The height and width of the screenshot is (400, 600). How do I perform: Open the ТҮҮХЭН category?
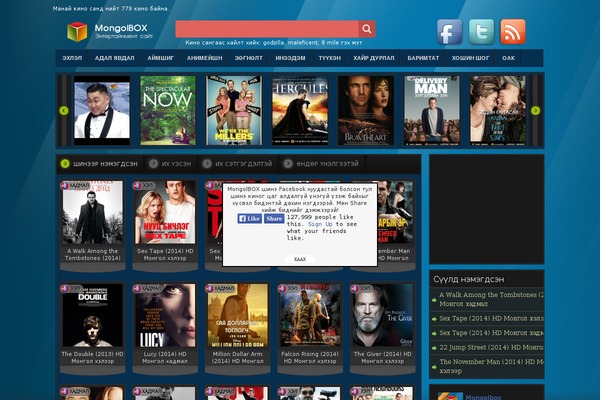pyautogui.click(x=329, y=58)
